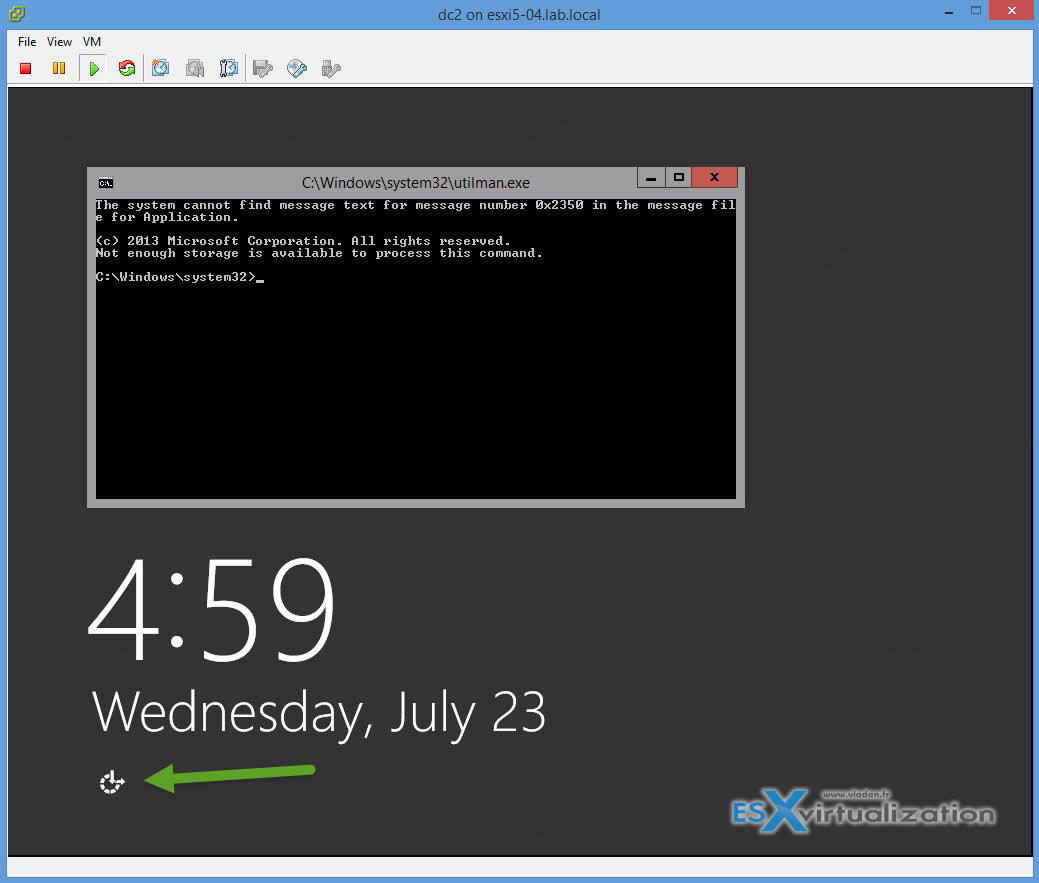Power on the VM with the green play icon

[x=92, y=67]
